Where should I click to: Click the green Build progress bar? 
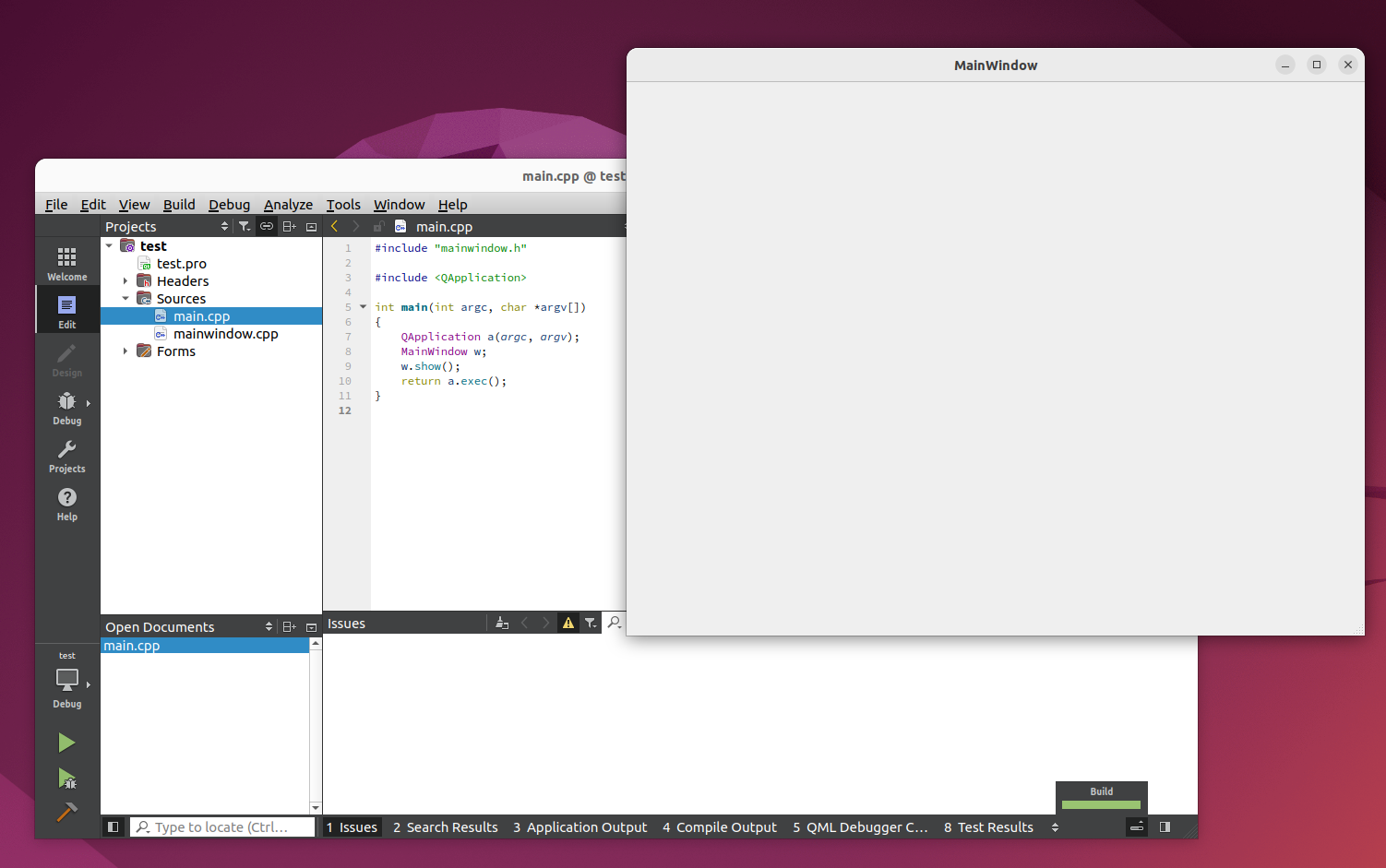point(1101,804)
